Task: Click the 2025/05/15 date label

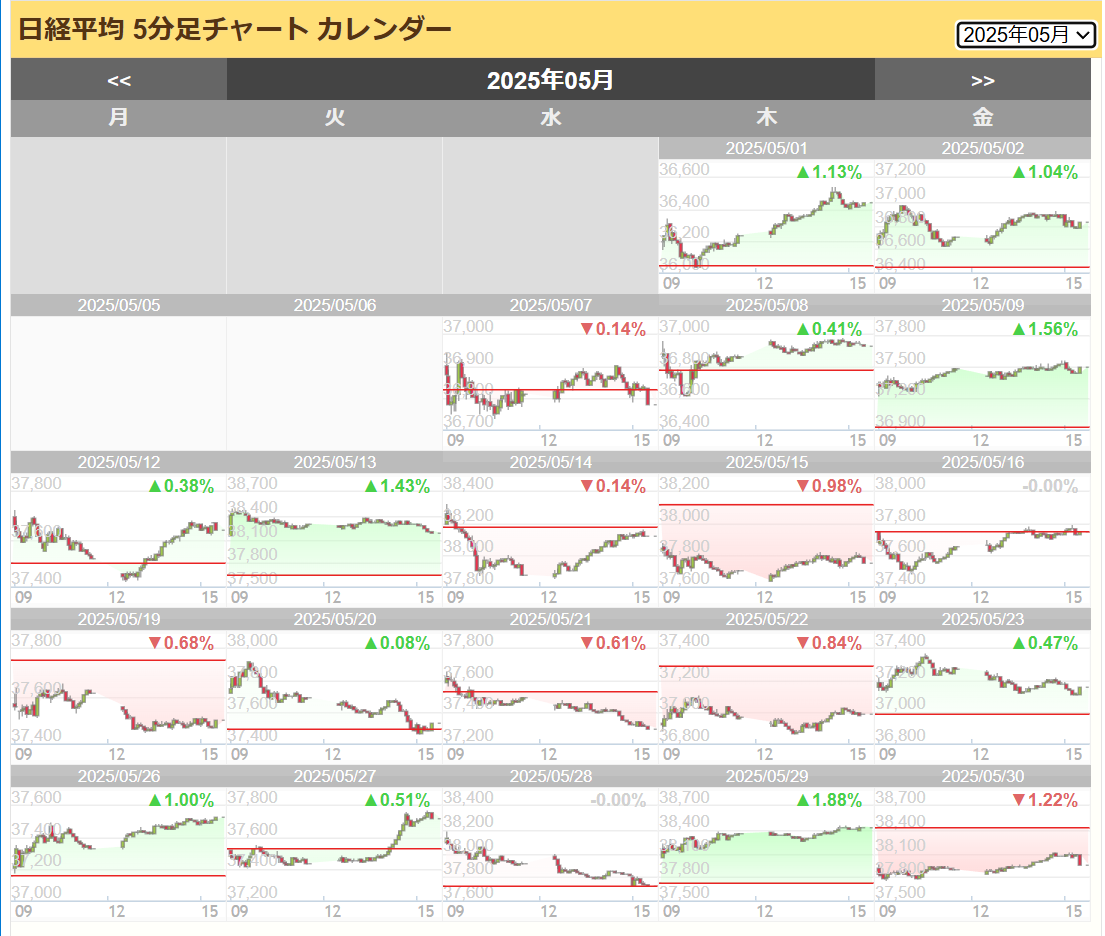Action: [767, 462]
